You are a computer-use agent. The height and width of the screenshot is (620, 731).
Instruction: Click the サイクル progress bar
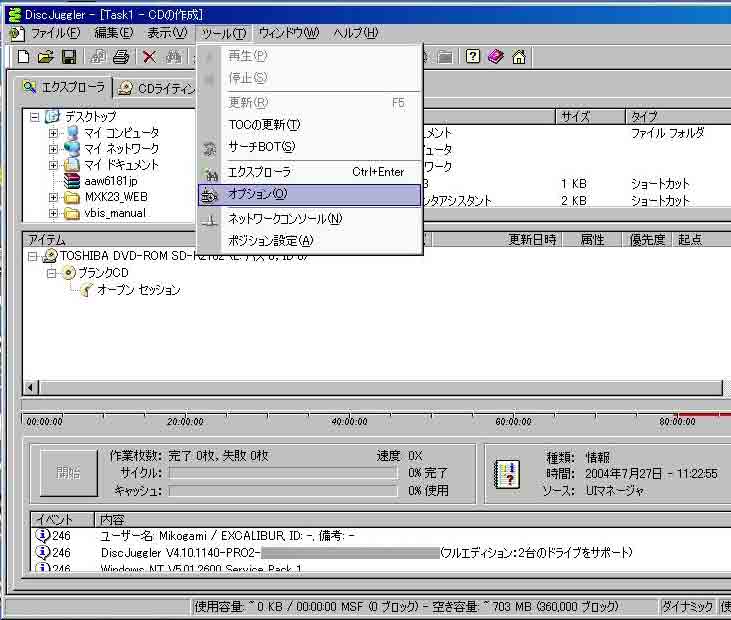tap(283, 473)
